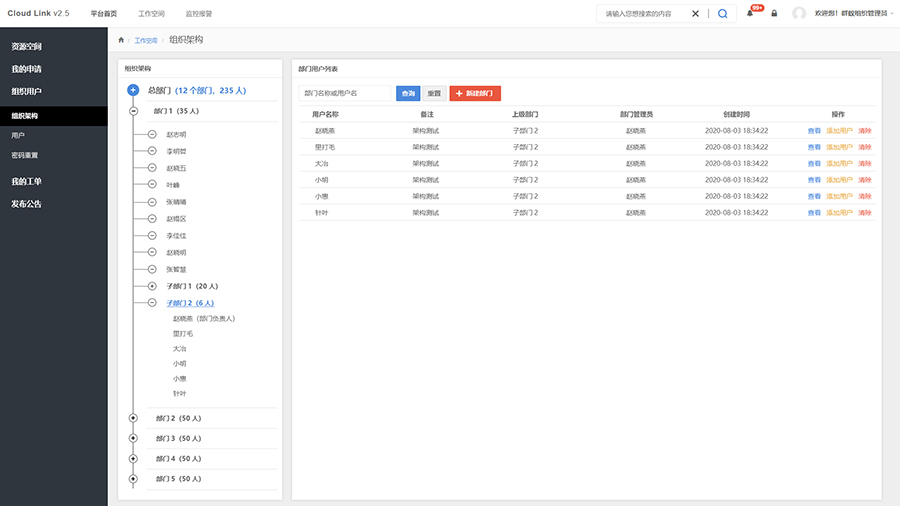The image size is (900, 506).
Task: Select 我的申请 in the sidebar
Action: pyautogui.click(x=26, y=69)
